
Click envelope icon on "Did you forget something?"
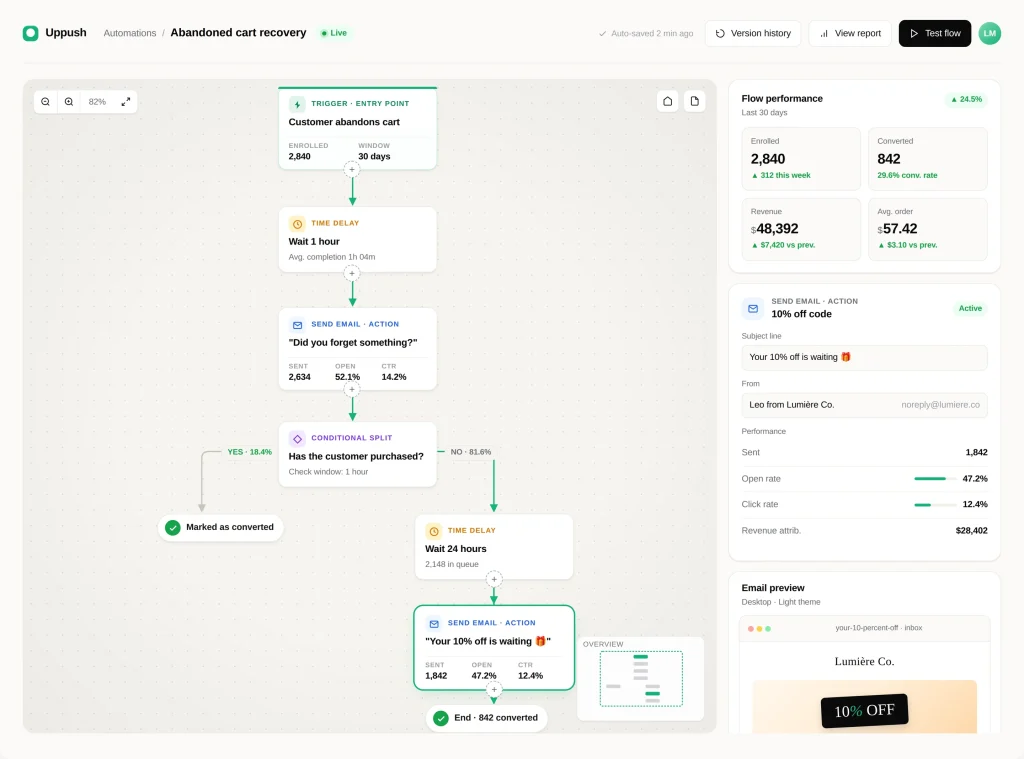(297, 325)
